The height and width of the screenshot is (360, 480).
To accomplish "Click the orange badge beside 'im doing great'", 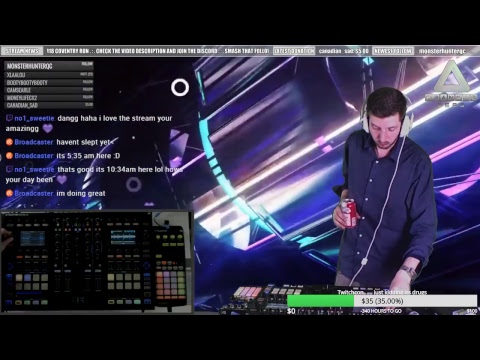I will pos(9,193).
